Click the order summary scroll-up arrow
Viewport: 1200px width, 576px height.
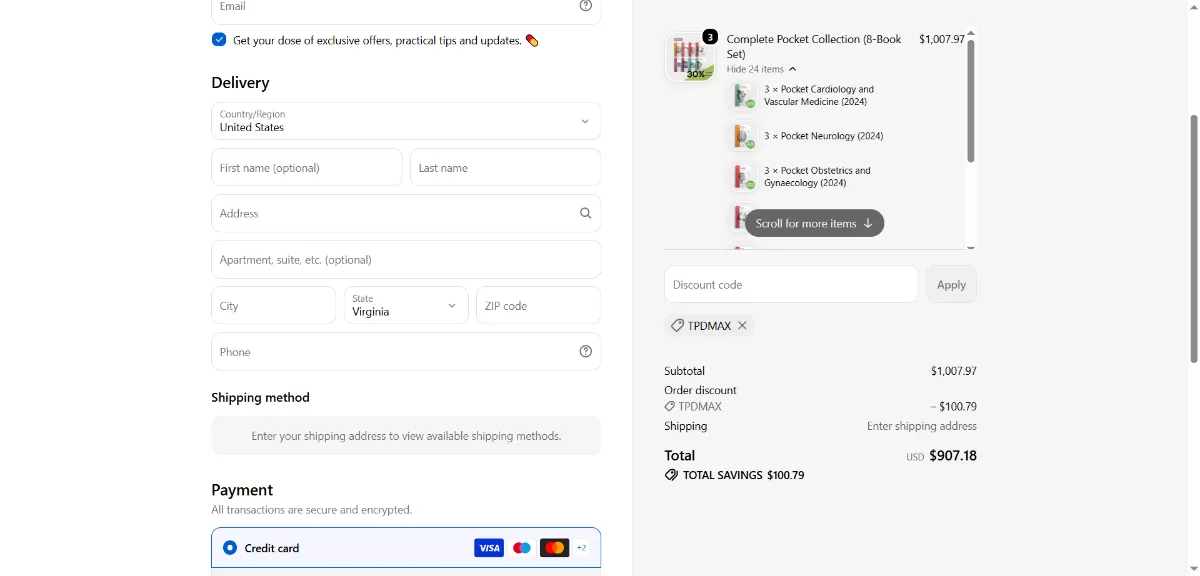tap(970, 34)
